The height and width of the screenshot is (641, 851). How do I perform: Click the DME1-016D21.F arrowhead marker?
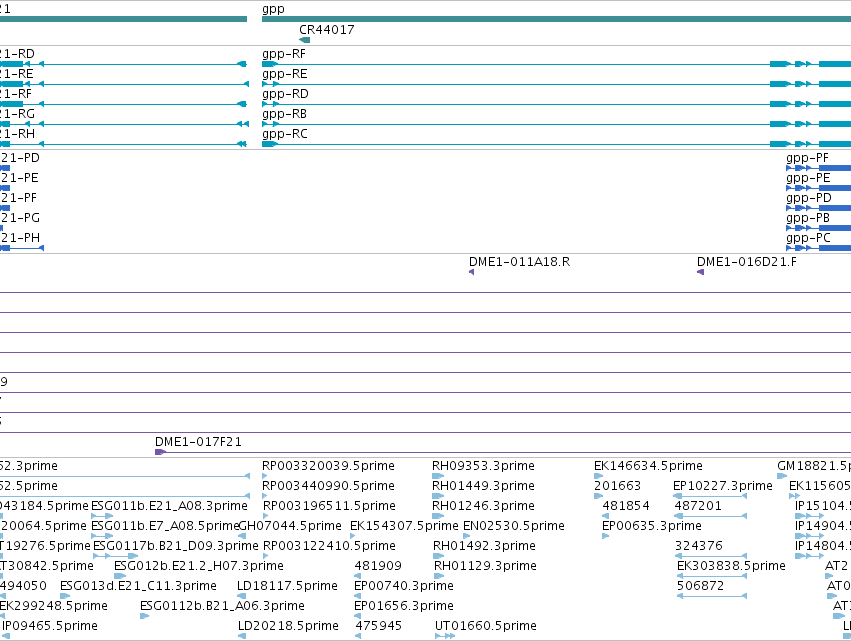point(700,272)
